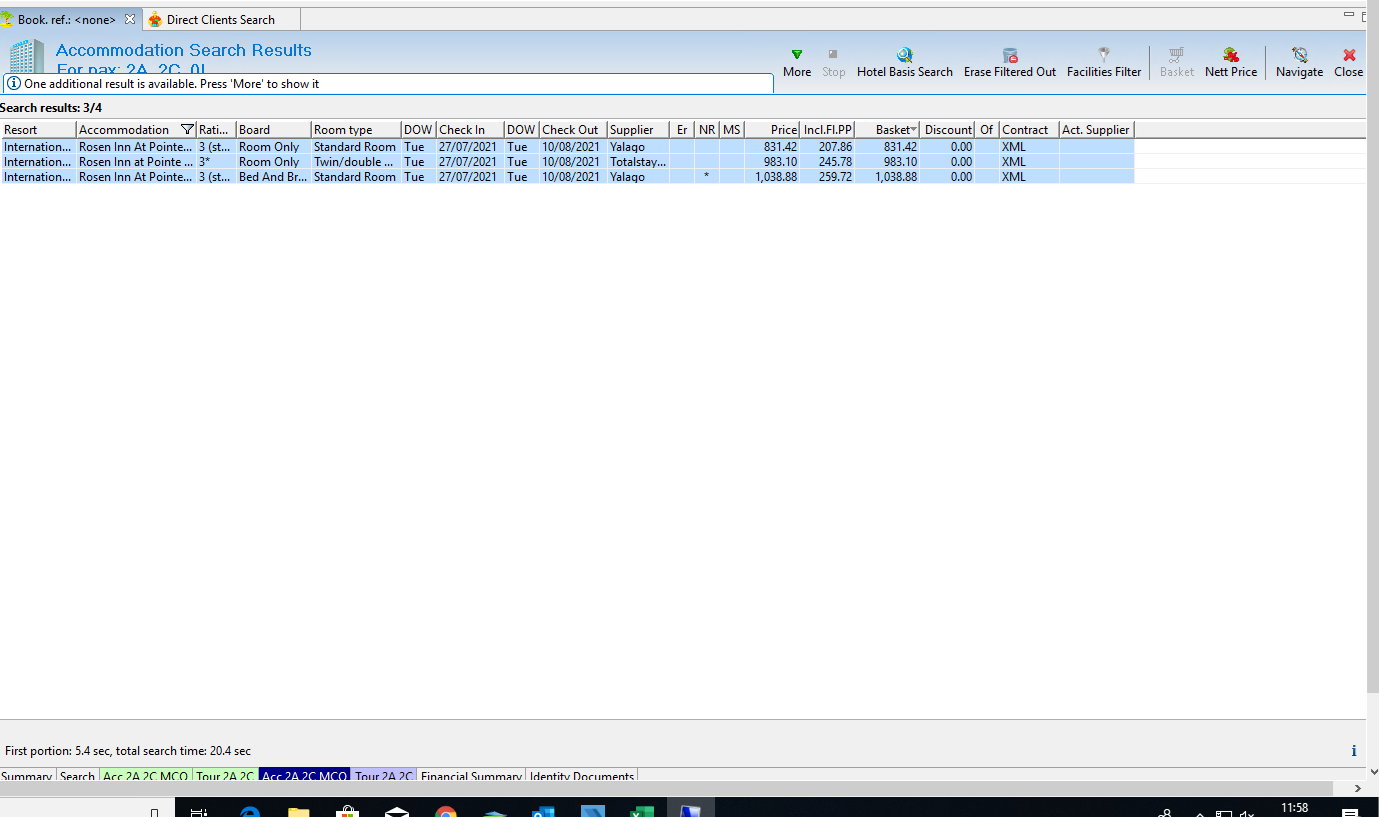Click the Bed And Br... board cell
1379x817 pixels.
(273, 177)
